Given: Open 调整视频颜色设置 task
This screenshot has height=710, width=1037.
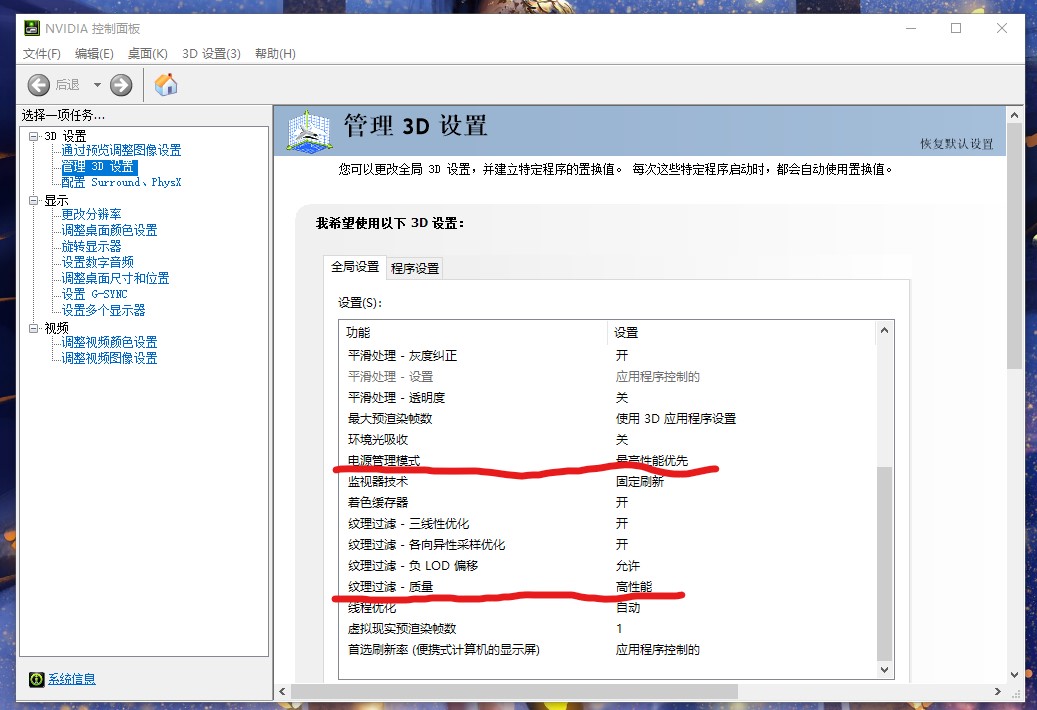Looking at the screenshot, I should click(109, 342).
